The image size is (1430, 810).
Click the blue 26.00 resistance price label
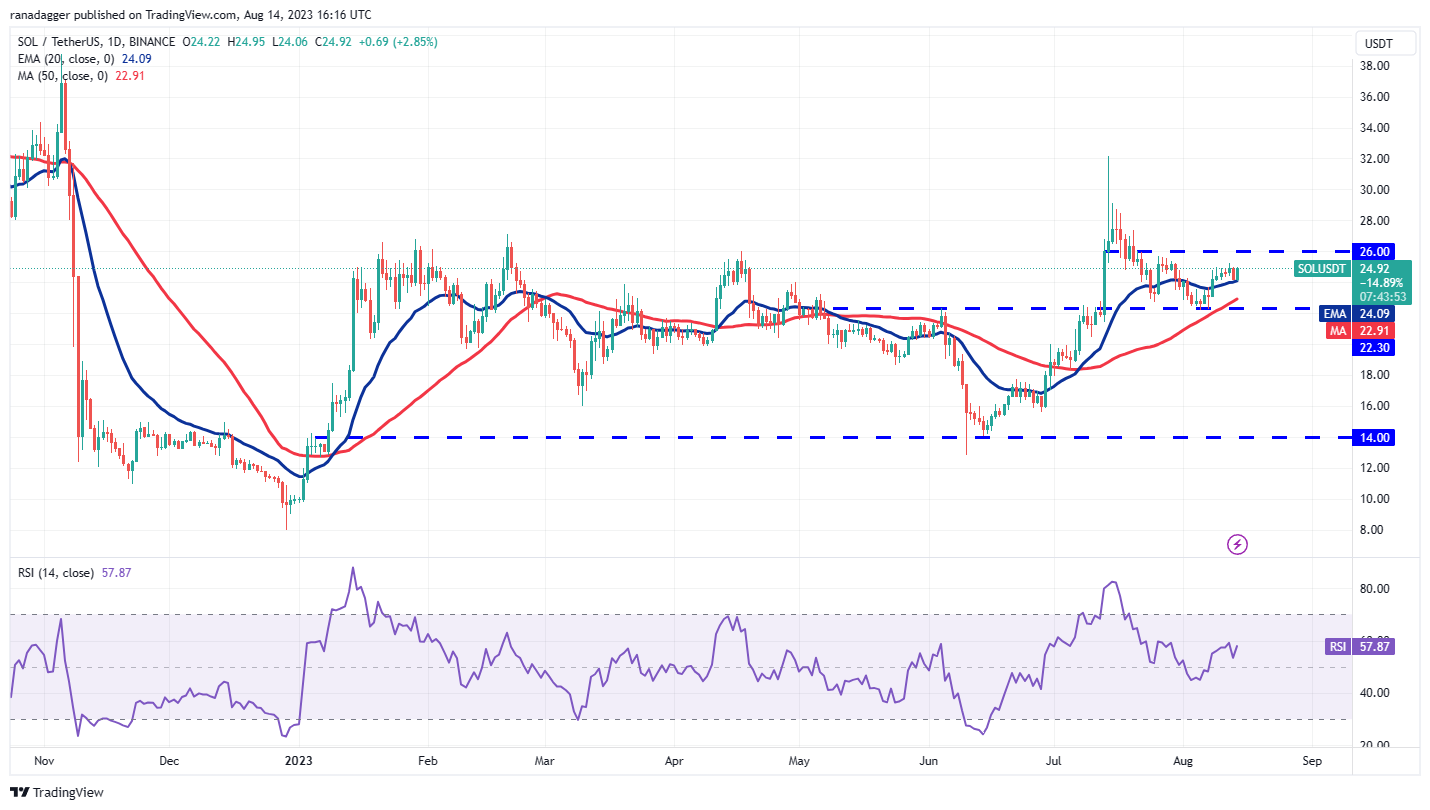click(1374, 251)
